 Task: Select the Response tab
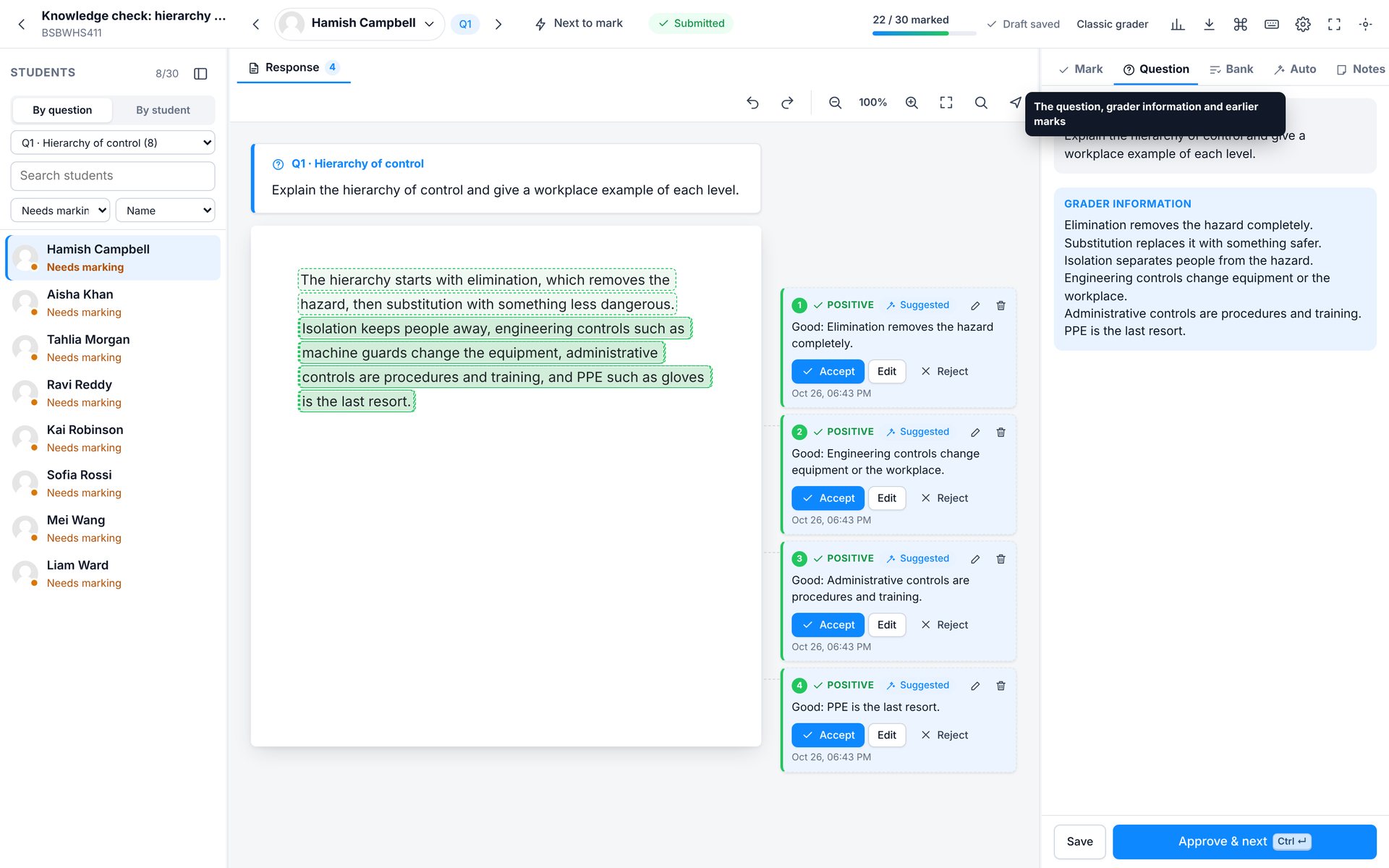(294, 67)
